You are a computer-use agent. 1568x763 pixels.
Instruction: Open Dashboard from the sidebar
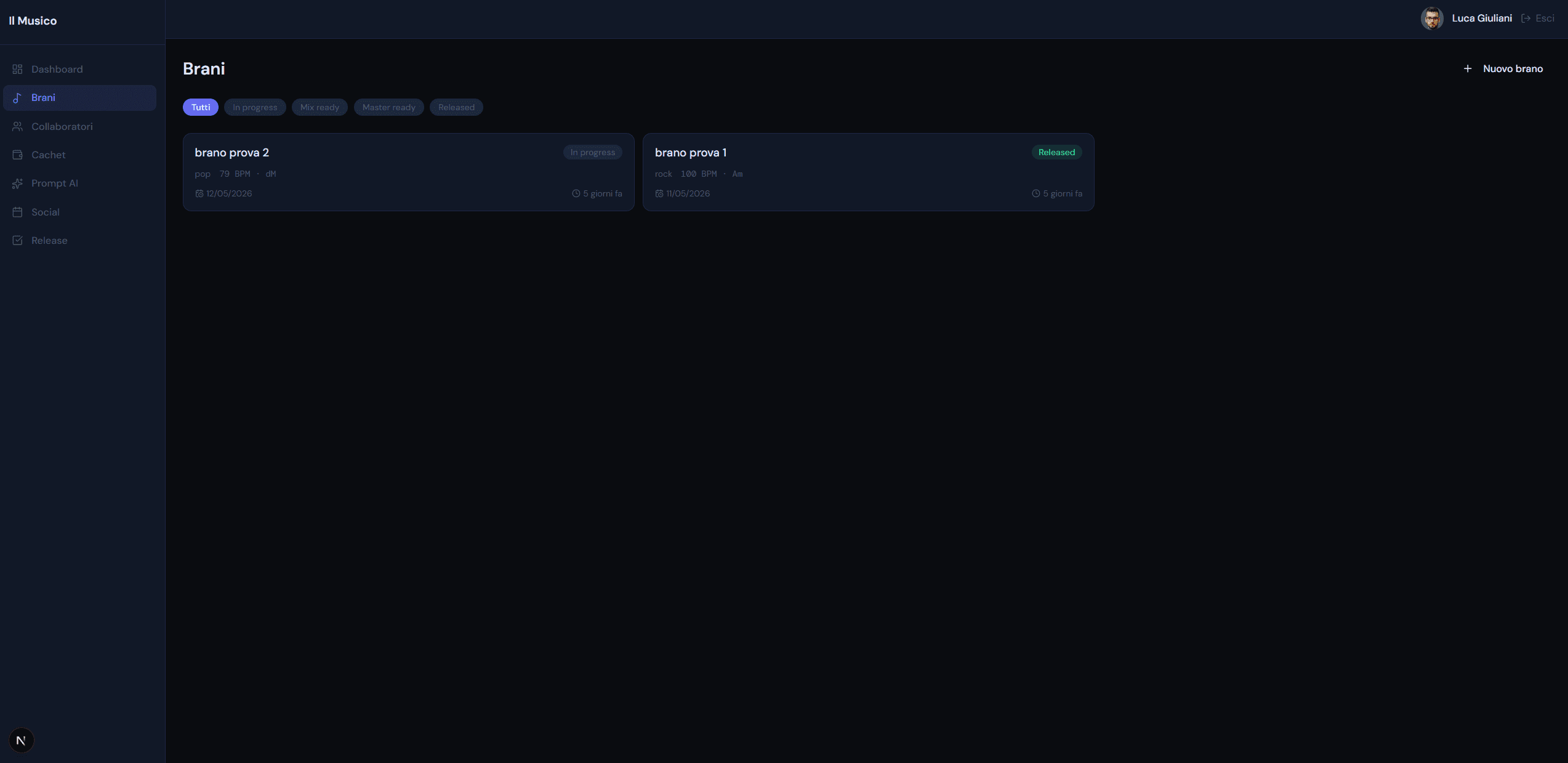coord(79,69)
